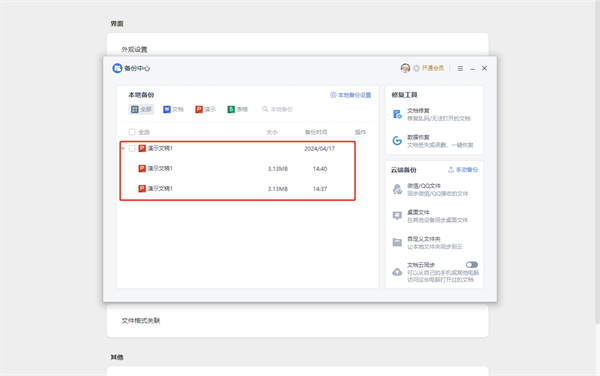This screenshot has height=376, width=600.
Task: Click the 文档云同步 cloud upload icon
Action: 397,272
